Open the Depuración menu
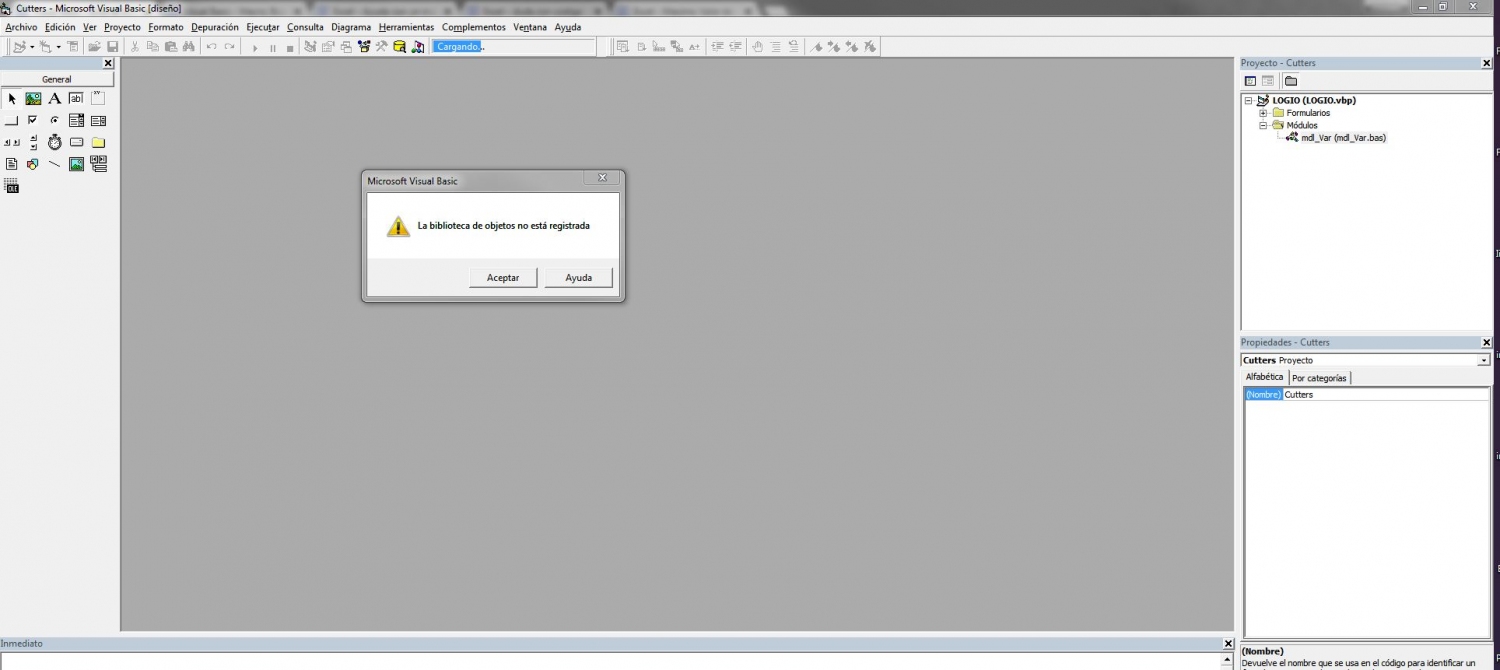This screenshot has width=1500, height=670. 215,27
